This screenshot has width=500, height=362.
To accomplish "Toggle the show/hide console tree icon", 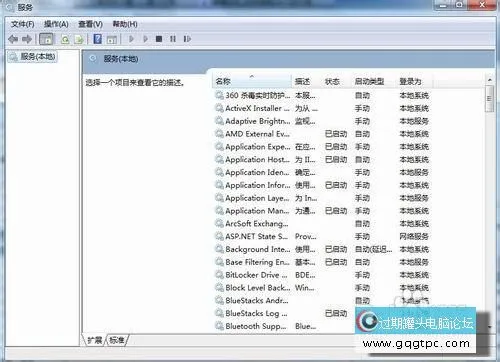I will click(x=46, y=39).
